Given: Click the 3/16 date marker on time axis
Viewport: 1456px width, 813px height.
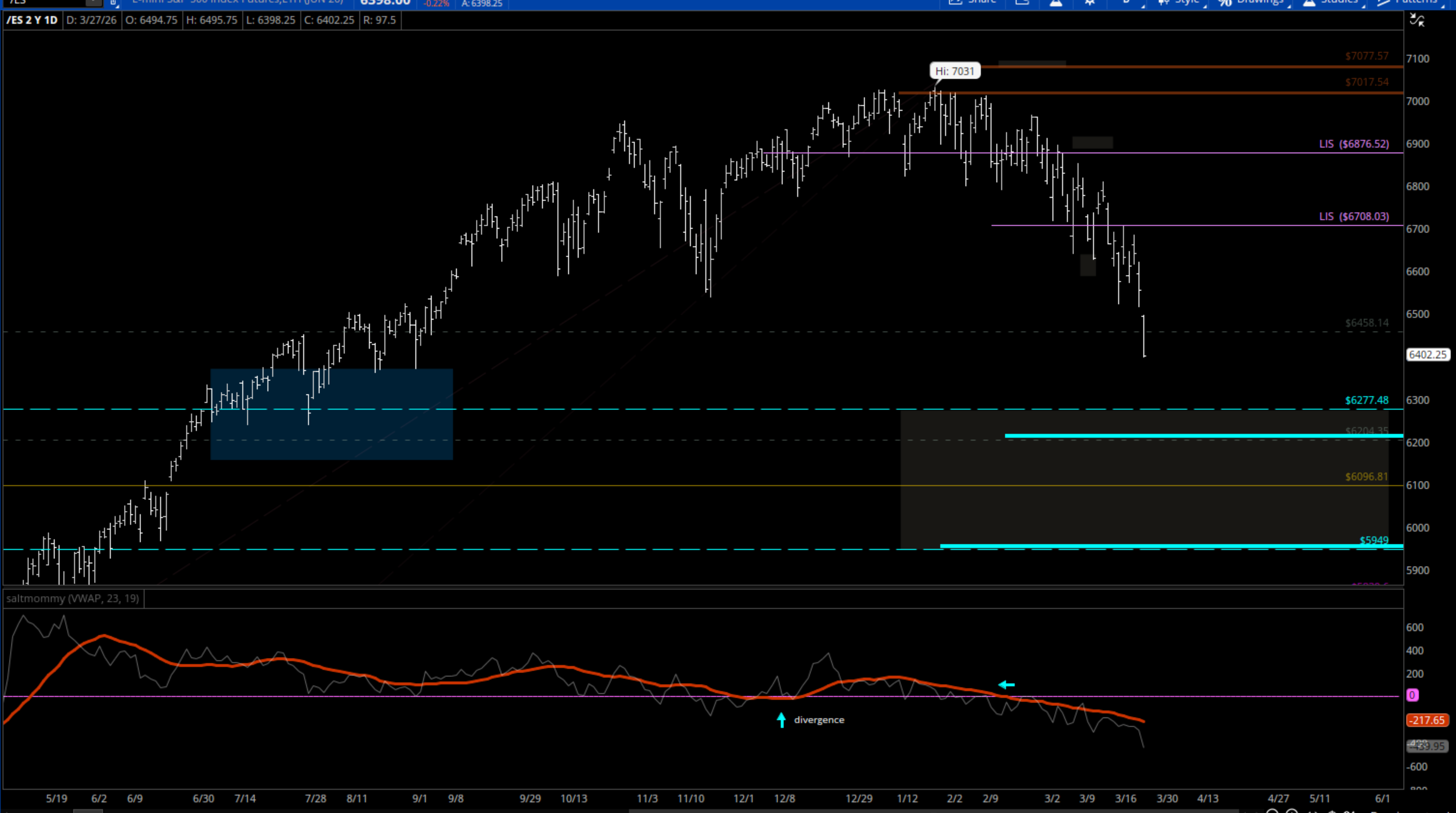Looking at the screenshot, I should (x=1125, y=798).
